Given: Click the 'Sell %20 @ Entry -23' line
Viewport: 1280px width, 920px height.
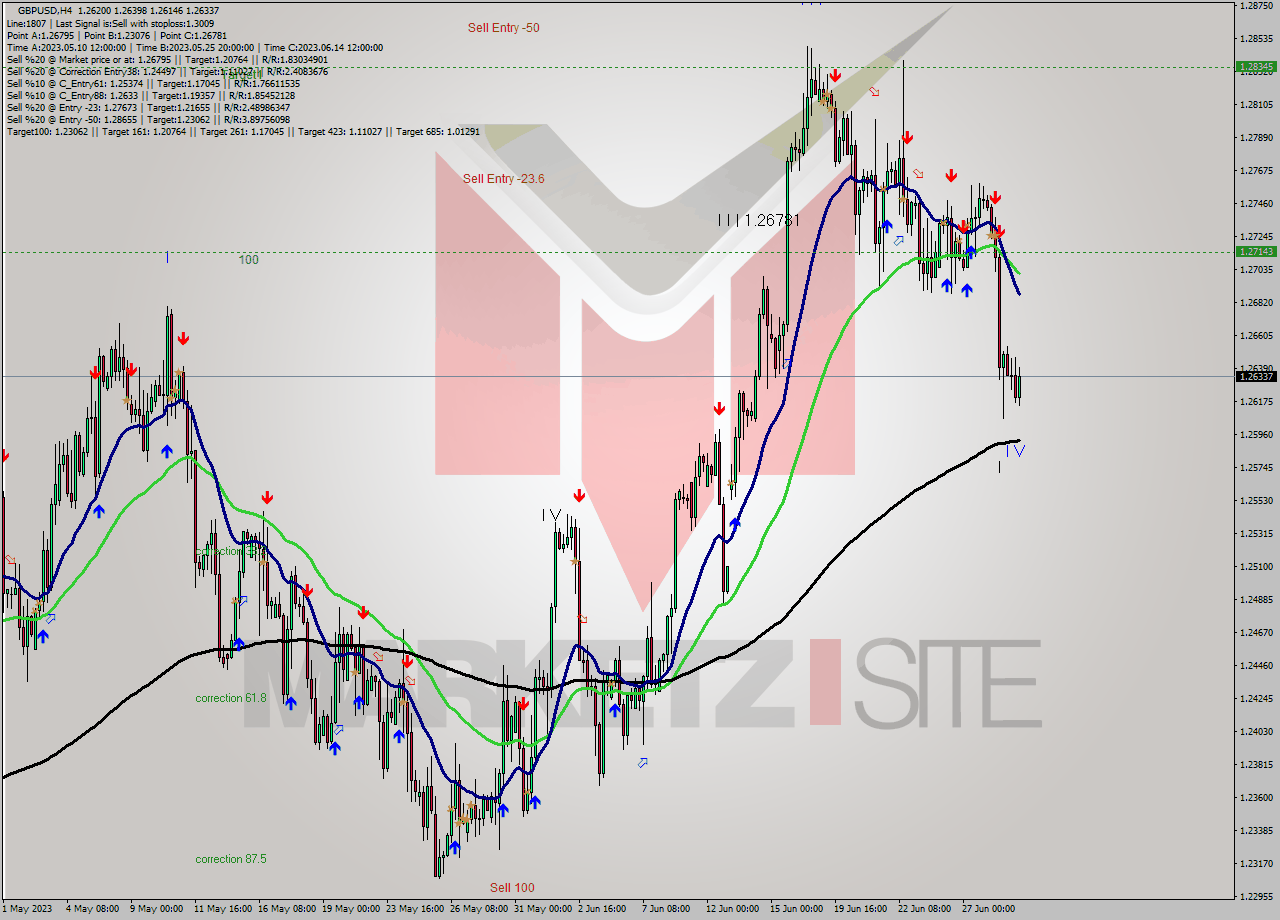Looking at the screenshot, I should pos(148,107).
